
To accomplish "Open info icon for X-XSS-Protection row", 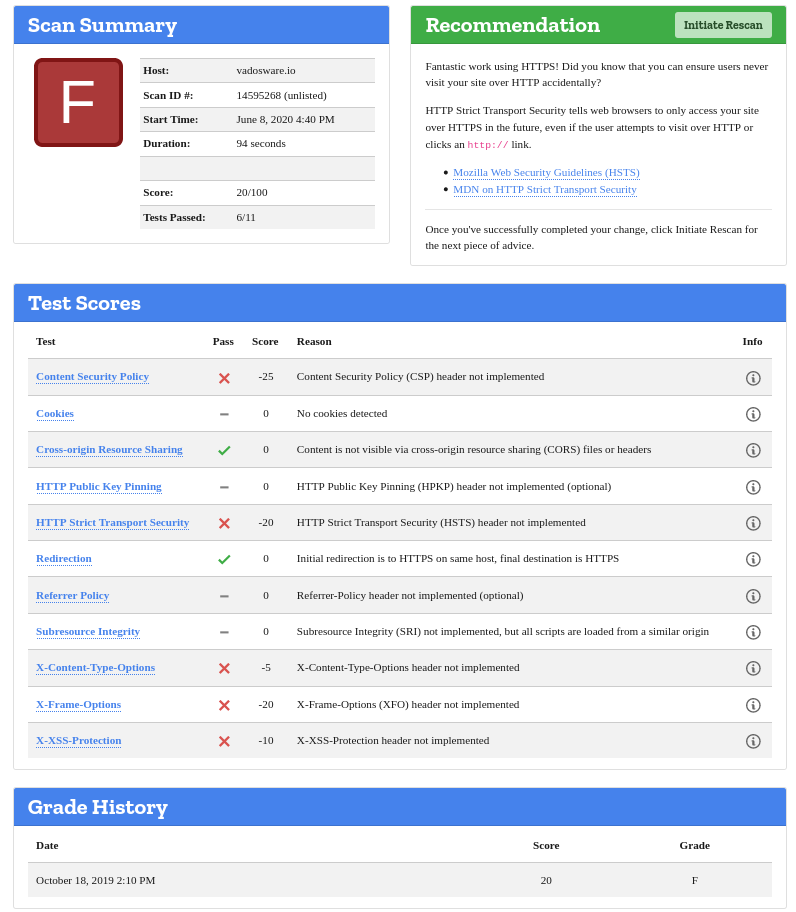I will coord(753,741).
